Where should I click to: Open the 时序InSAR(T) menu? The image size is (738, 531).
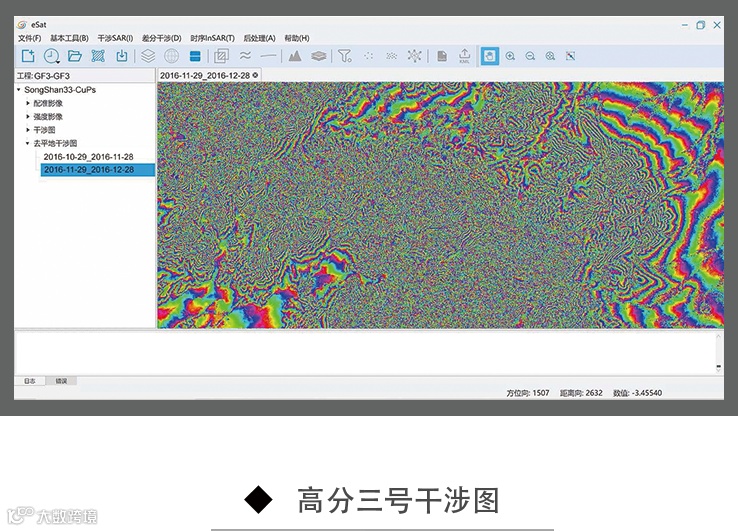[x=212, y=38]
